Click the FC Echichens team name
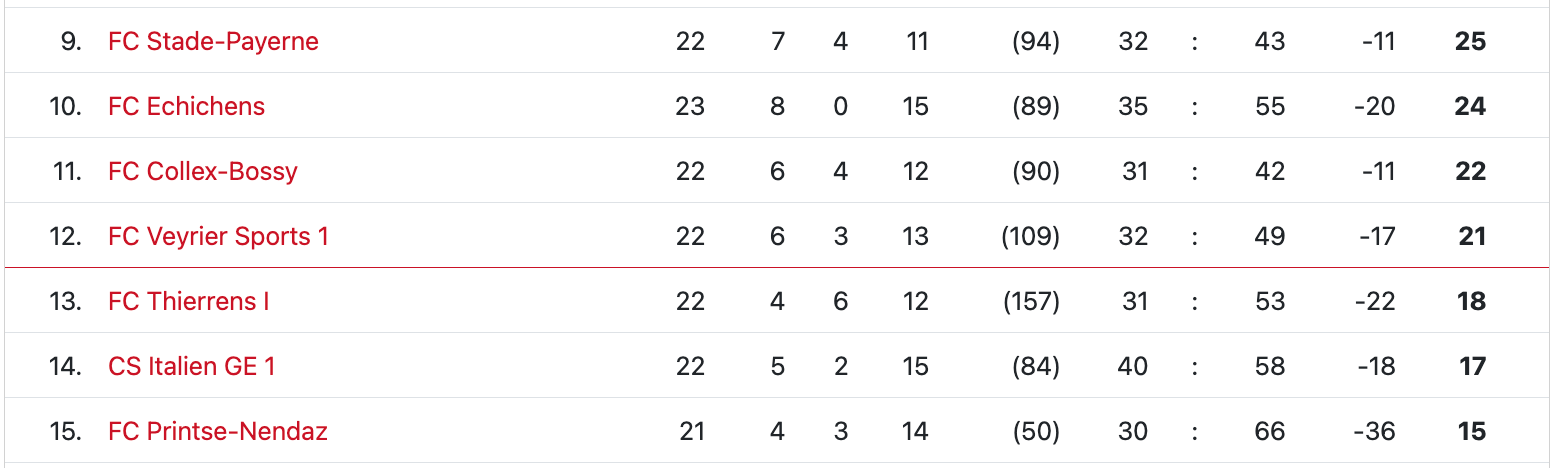This screenshot has width=1558, height=468. click(186, 107)
